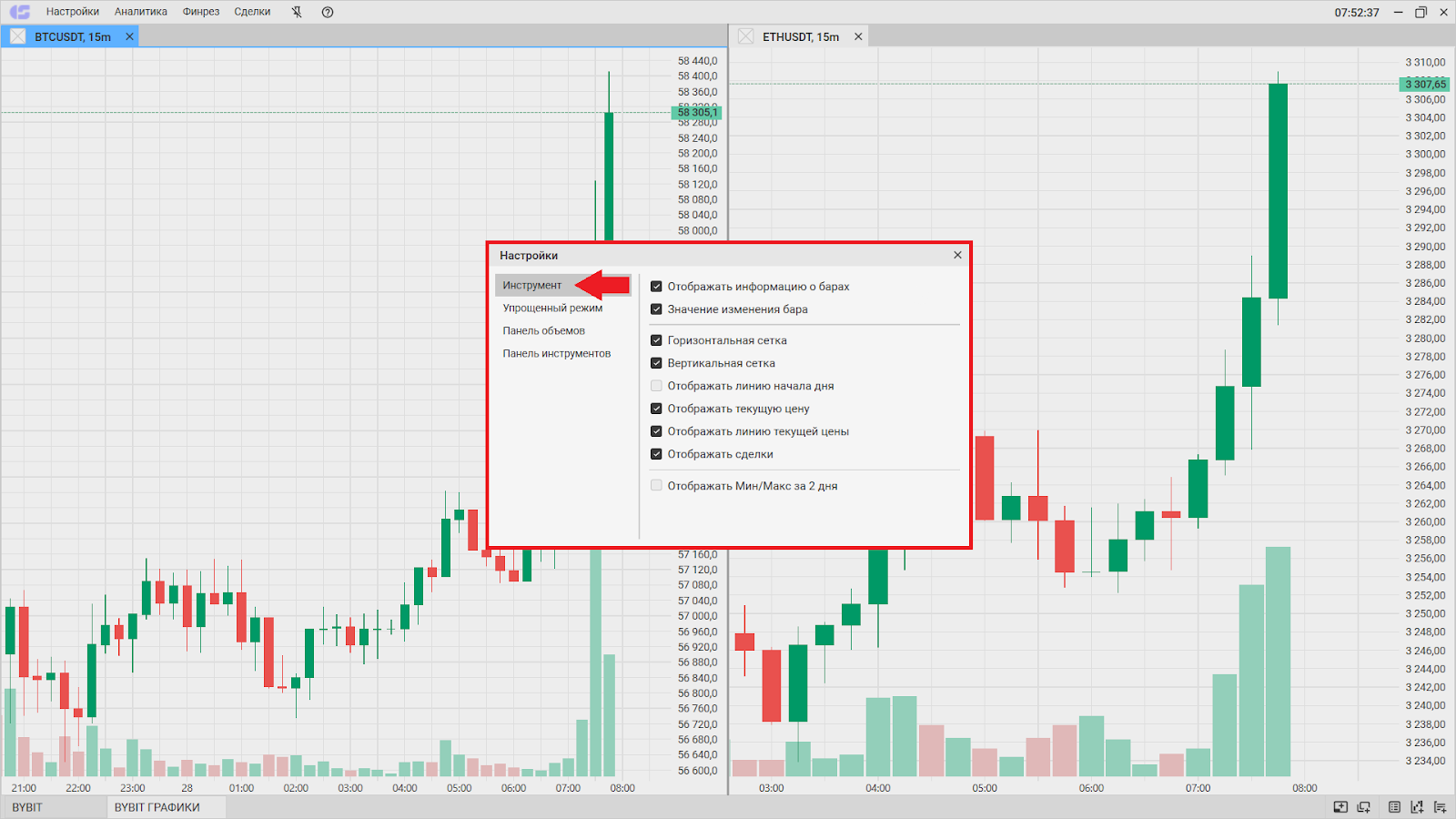This screenshot has height=819, width=1456.
Task: Toggle Отображать линию текущей цены checkbox
Action: click(656, 430)
